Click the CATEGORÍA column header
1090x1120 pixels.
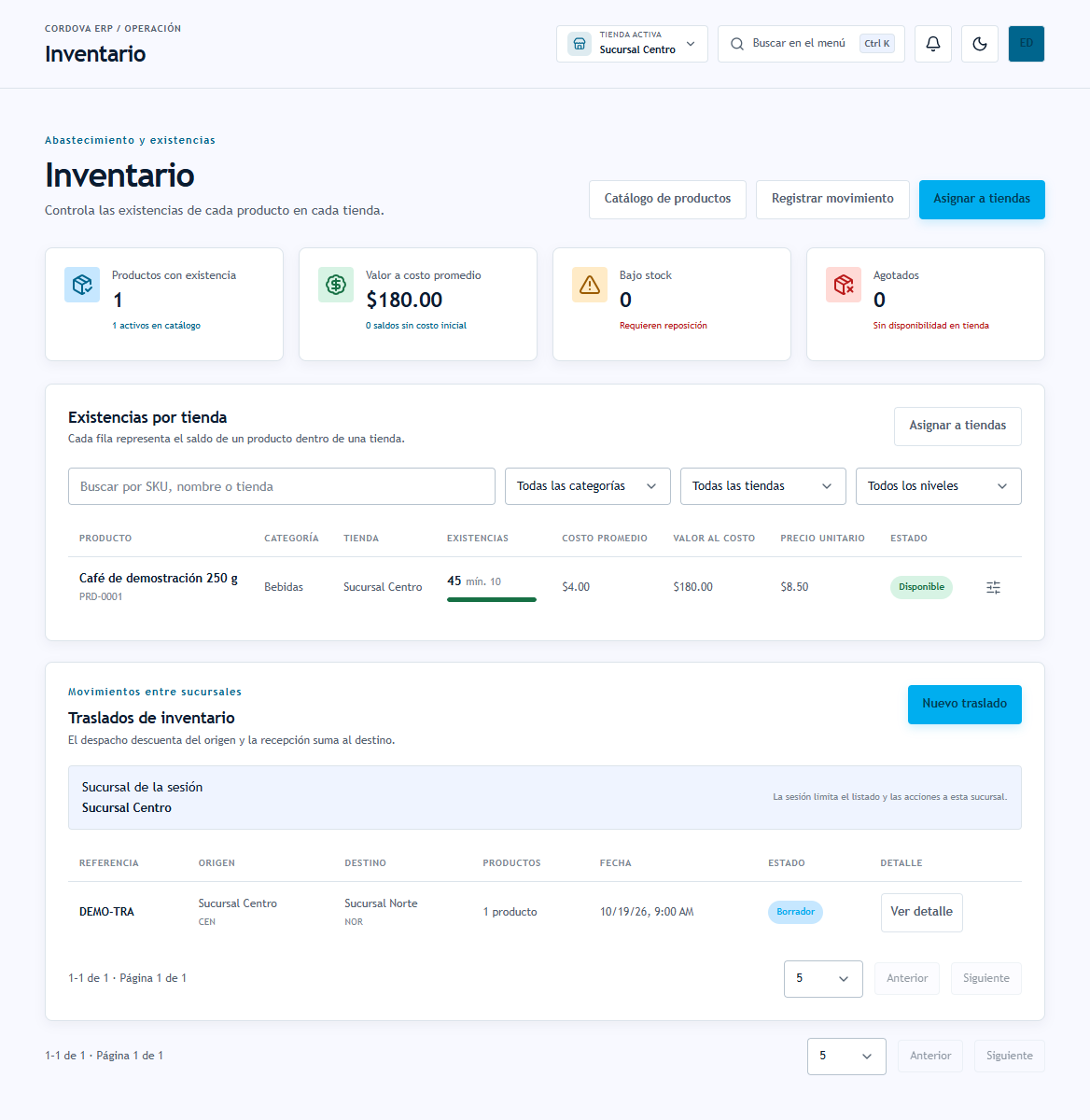pyautogui.click(x=291, y=539)
